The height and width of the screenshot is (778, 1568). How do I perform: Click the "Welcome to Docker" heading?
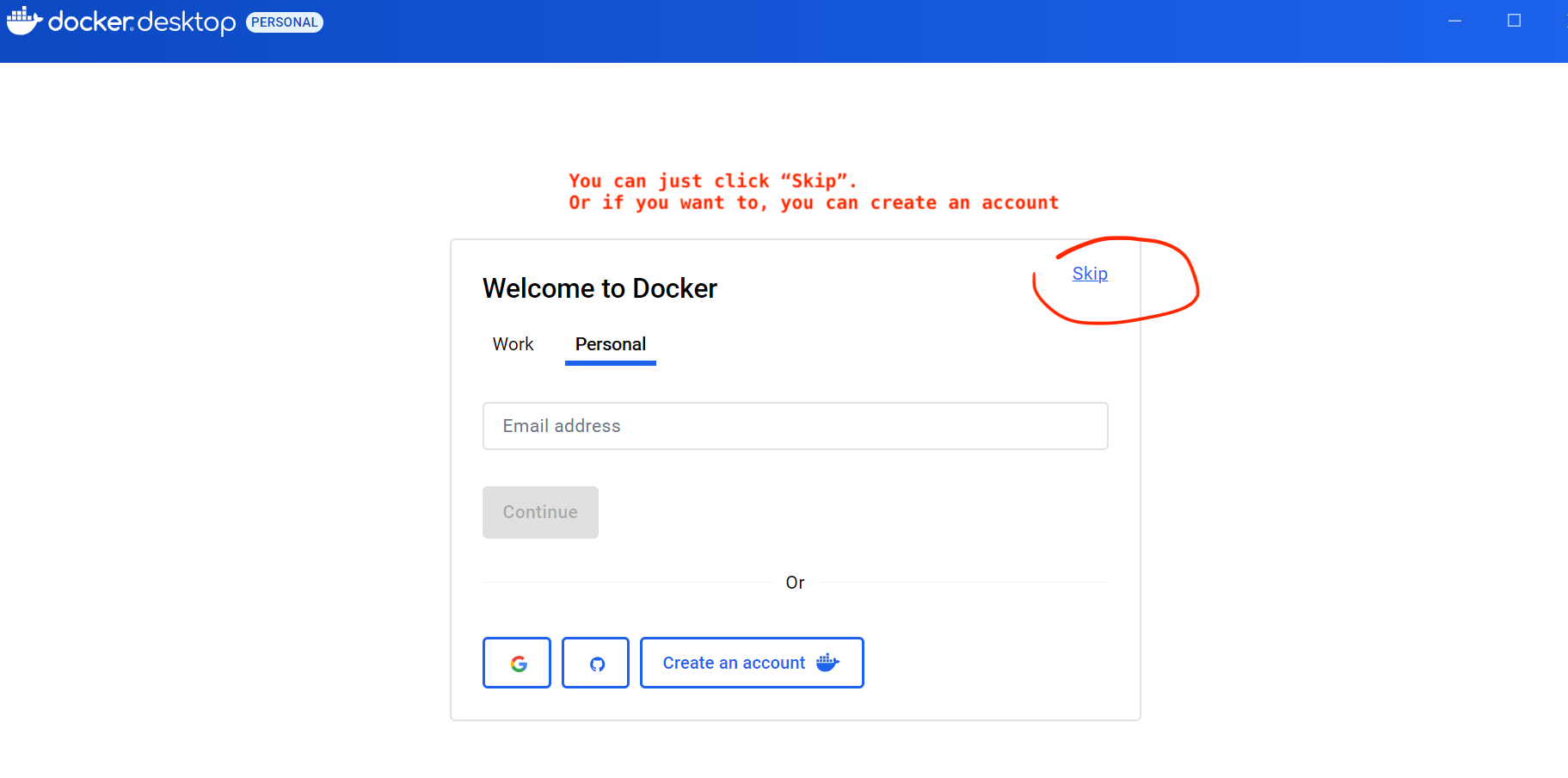coord(600,288)
